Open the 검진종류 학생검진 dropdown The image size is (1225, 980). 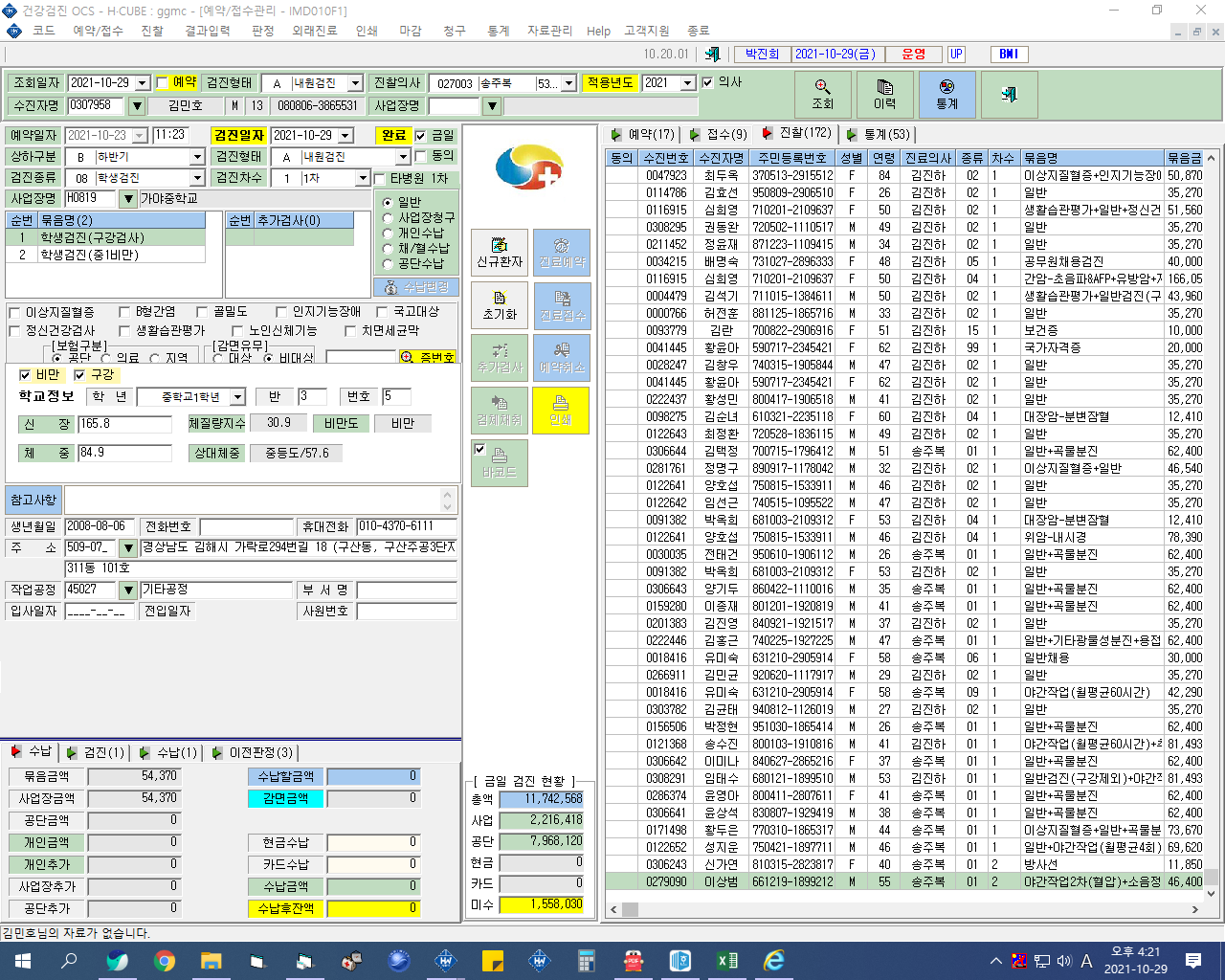(197, 178)
